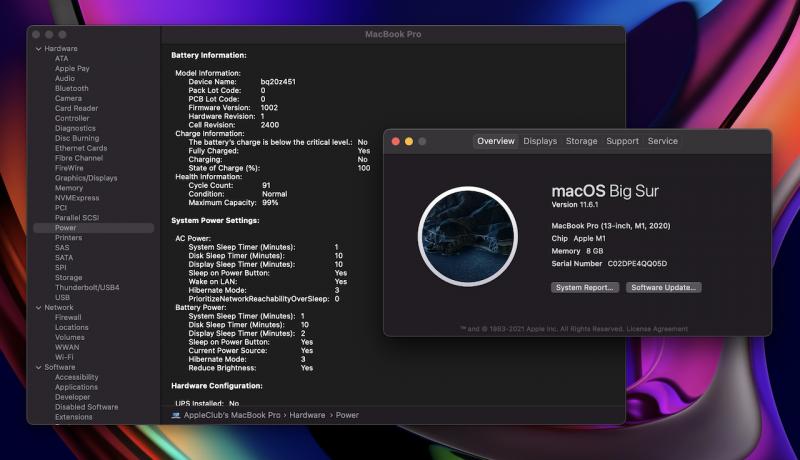This screenshot has height=460, width=800.
Task: Select ATA in the sidebar
Action: click(x=61, y=59)
